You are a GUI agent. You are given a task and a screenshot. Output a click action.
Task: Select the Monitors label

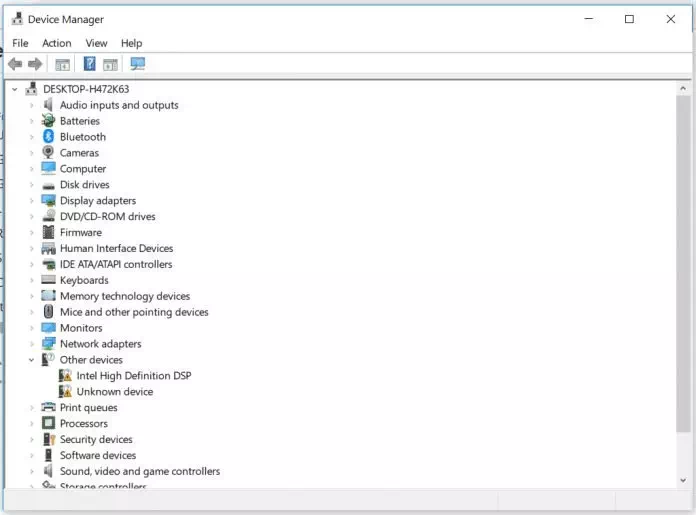click(x=81, y=328)
